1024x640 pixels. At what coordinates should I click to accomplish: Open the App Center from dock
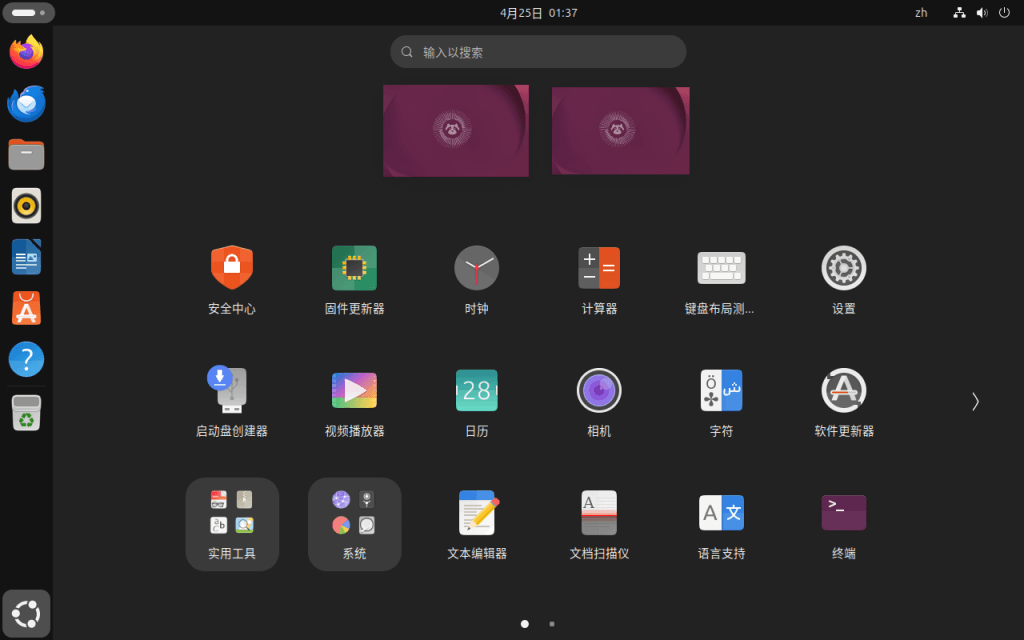coord(26,308)
